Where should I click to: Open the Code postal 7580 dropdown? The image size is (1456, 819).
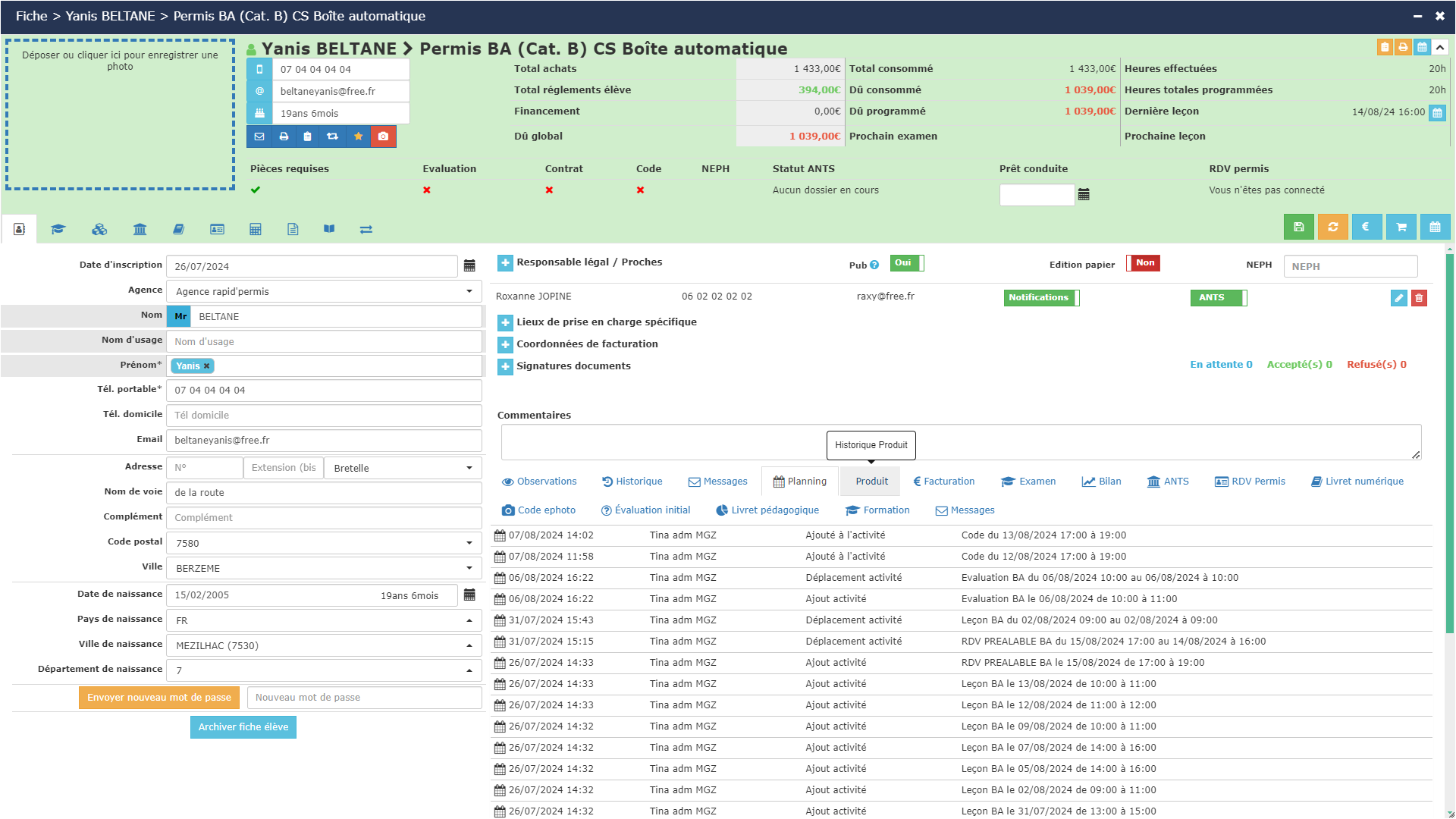(324, 543)
